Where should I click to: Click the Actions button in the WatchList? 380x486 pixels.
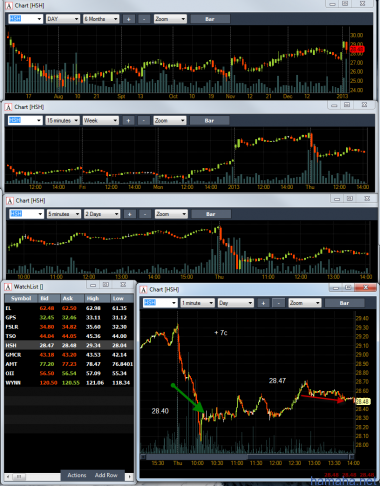tap(77, 475)
